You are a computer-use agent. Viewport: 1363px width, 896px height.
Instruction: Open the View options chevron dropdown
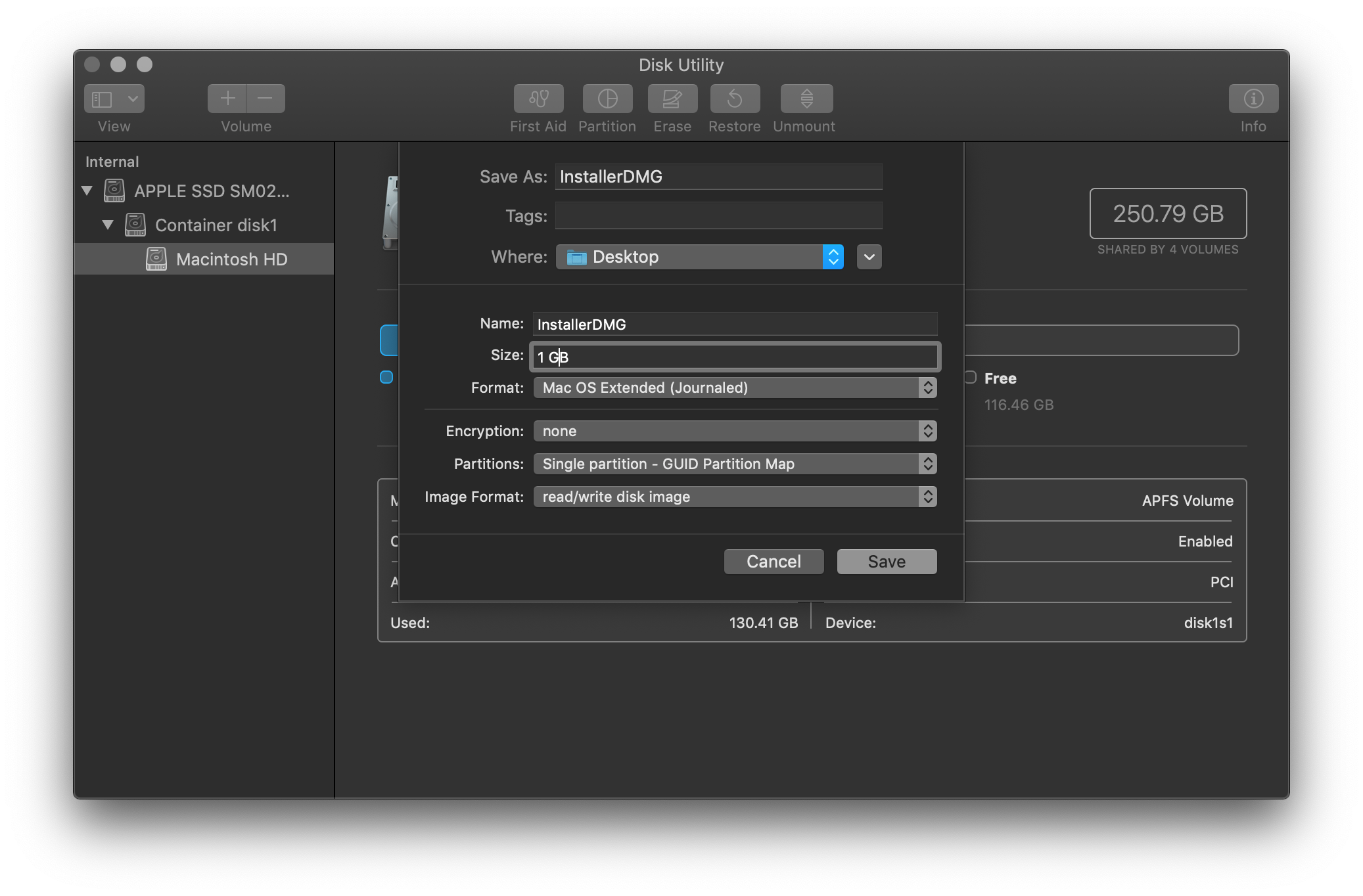pos(133,99)
